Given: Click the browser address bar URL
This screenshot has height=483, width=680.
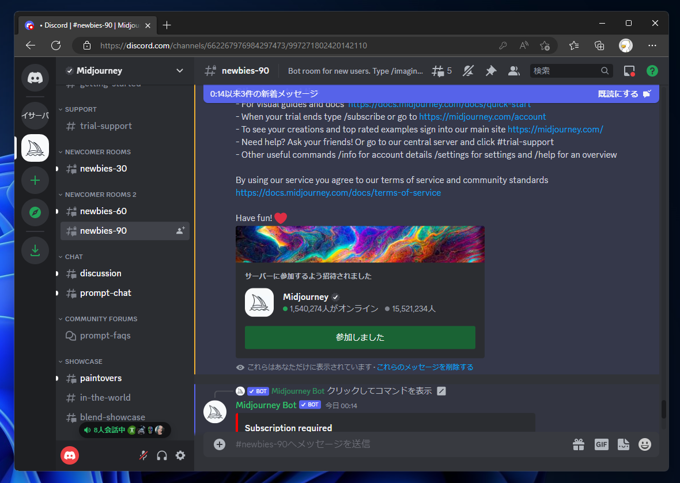Looking at the screenshot, I should pos(234,46).
